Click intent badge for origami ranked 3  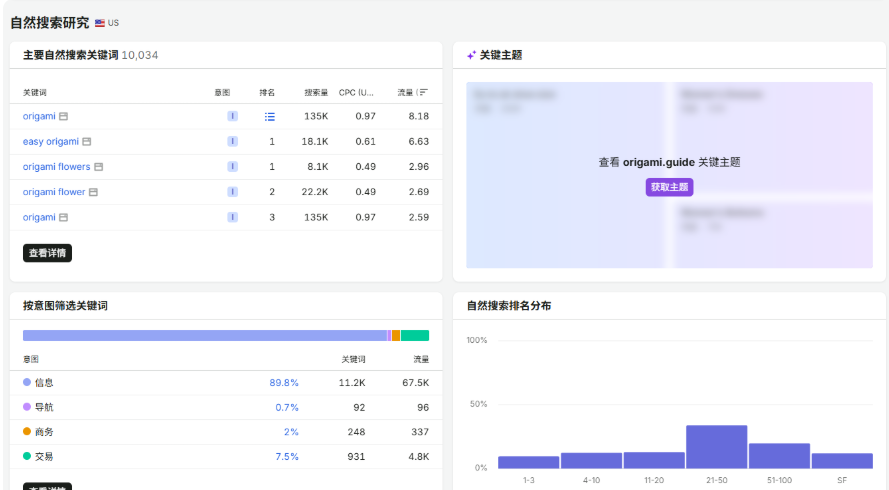tap(232, 217)
